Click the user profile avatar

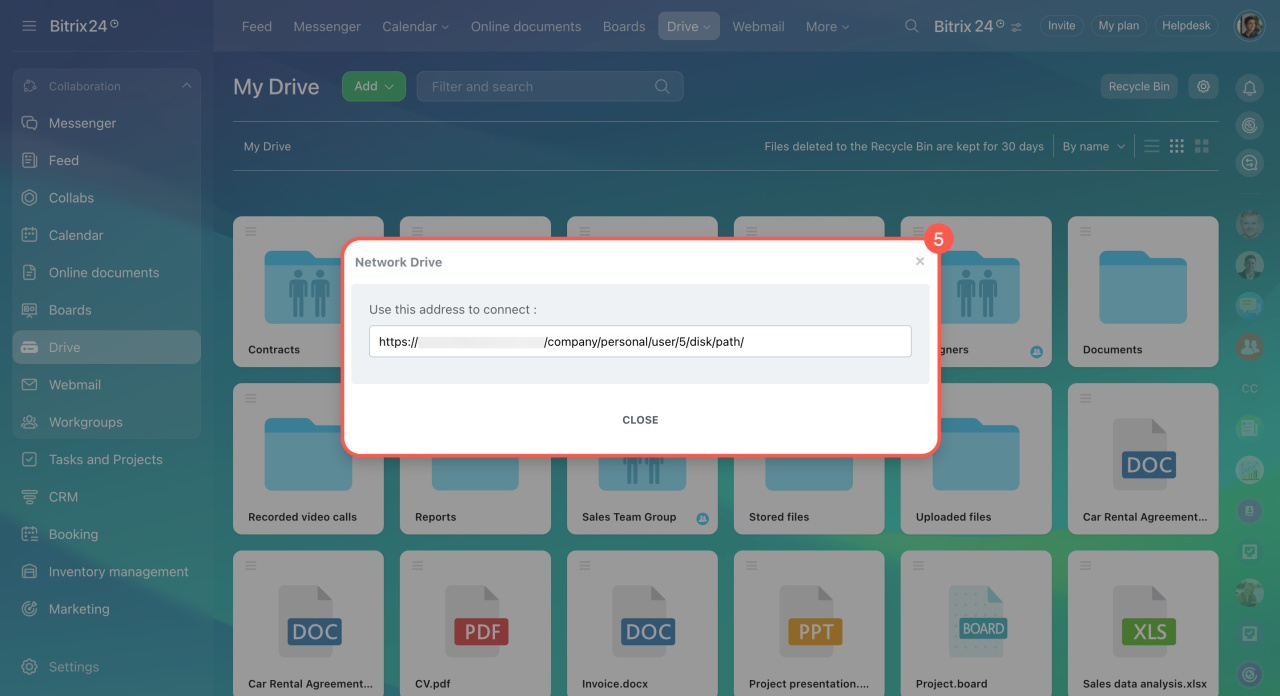point(1249,26)
